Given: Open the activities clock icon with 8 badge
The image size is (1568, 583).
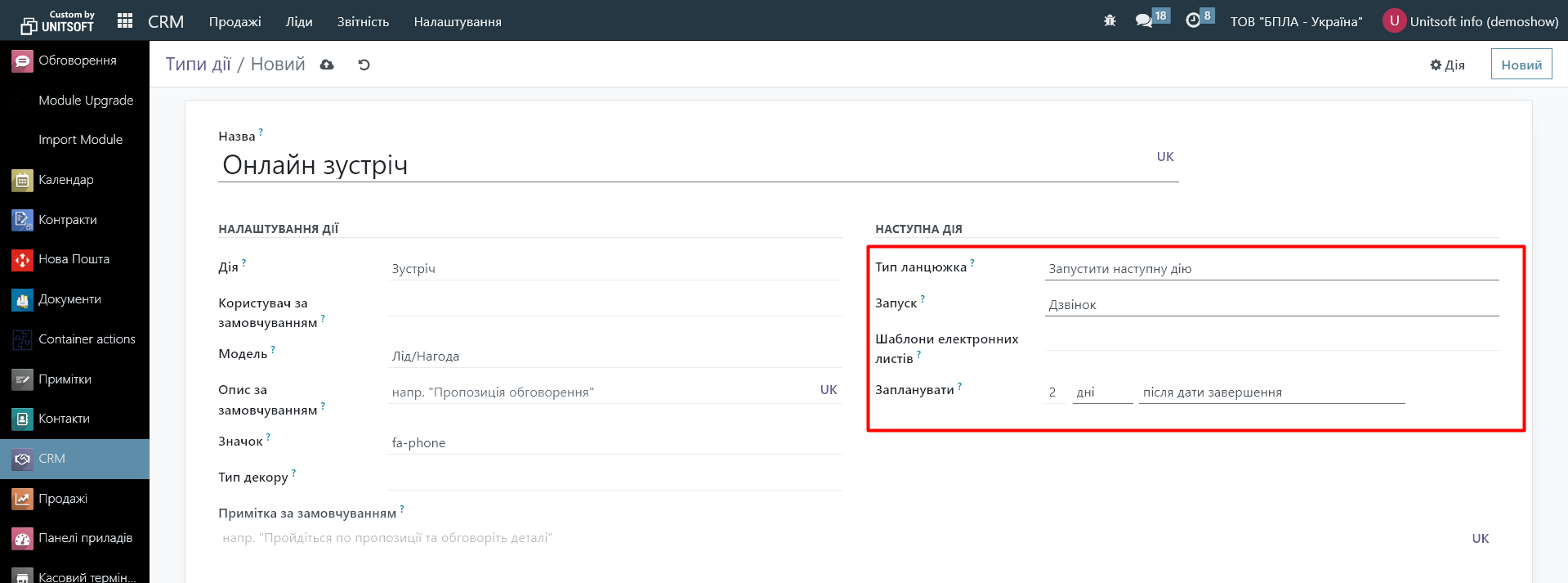Looking at the screenshot, I should [x=1193, y=21].
